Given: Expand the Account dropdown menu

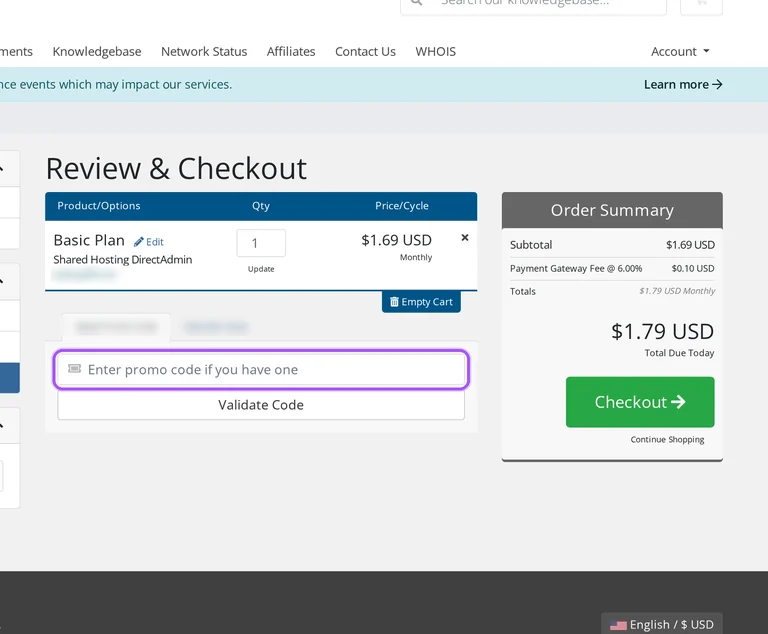Looking at the screenshot, I should (680, 51).
